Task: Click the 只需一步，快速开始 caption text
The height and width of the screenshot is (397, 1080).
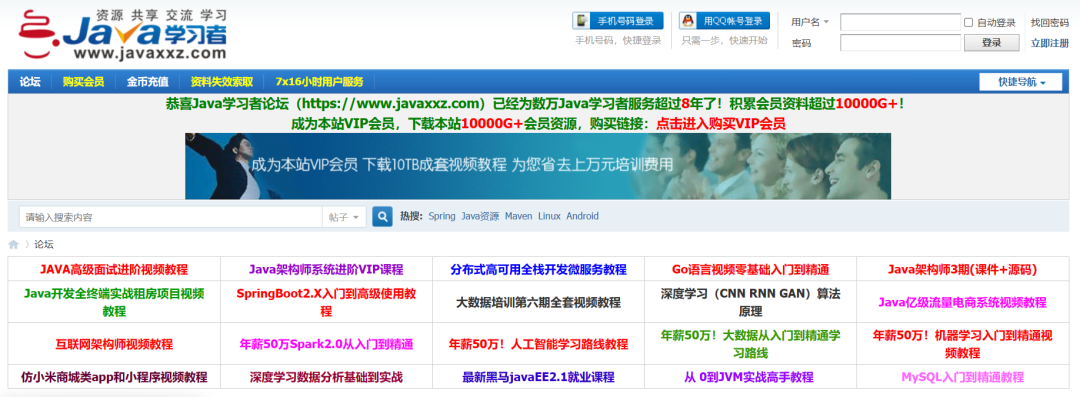Action: tap(724, 41)
